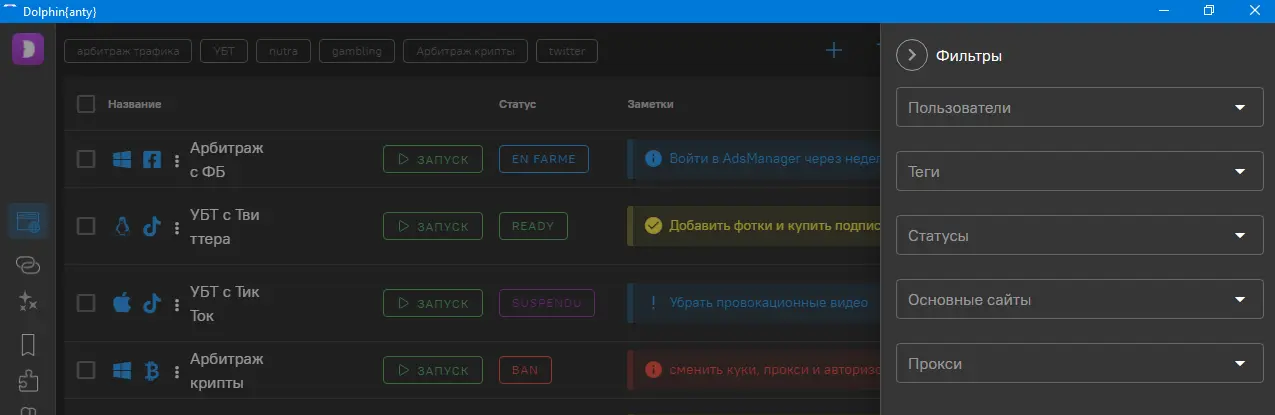
Task: Check the box for УБТ с Твиттера
Action: tap(86, 226)
